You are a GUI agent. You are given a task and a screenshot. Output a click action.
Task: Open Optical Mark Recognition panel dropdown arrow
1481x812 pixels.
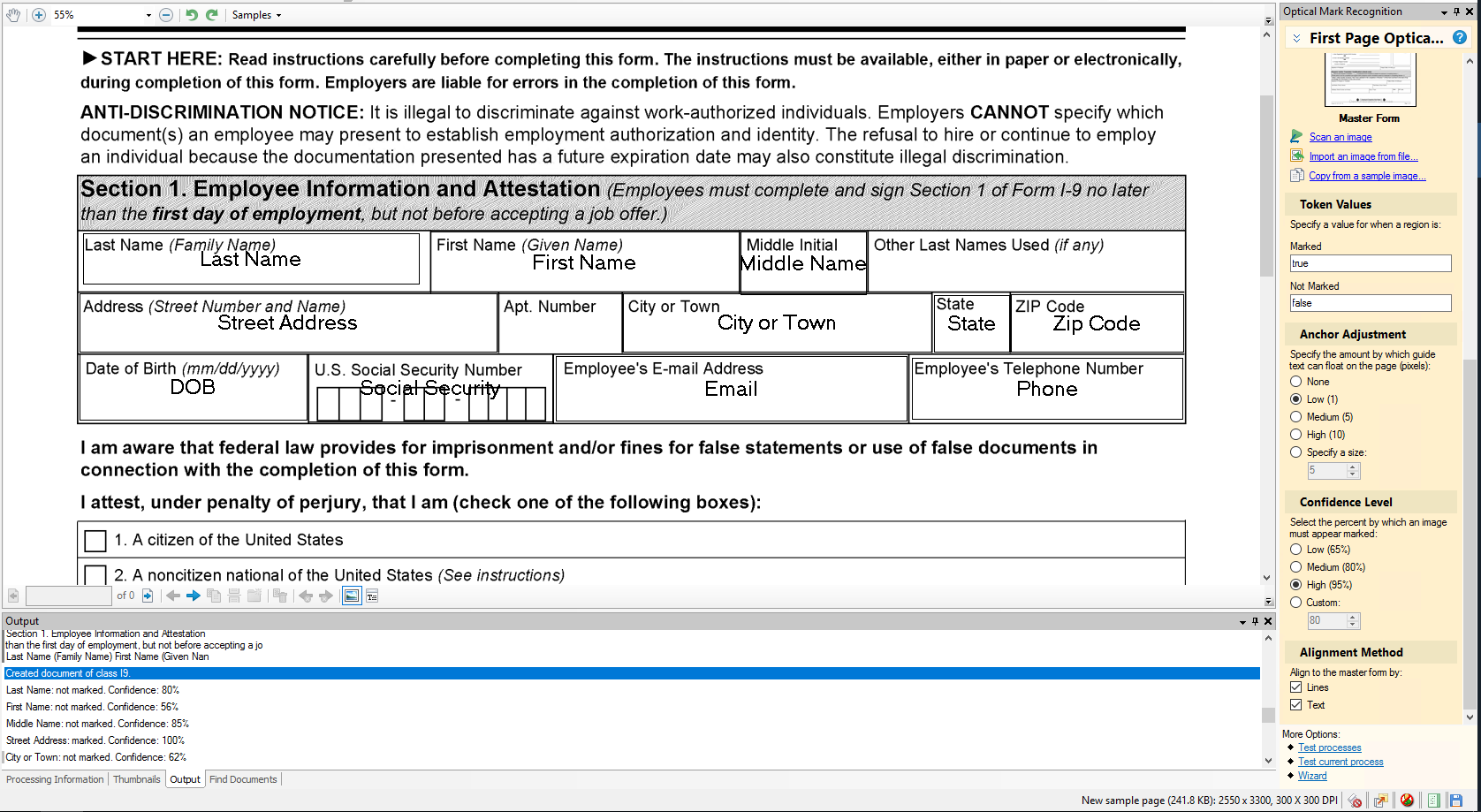tap(1445, 11)
